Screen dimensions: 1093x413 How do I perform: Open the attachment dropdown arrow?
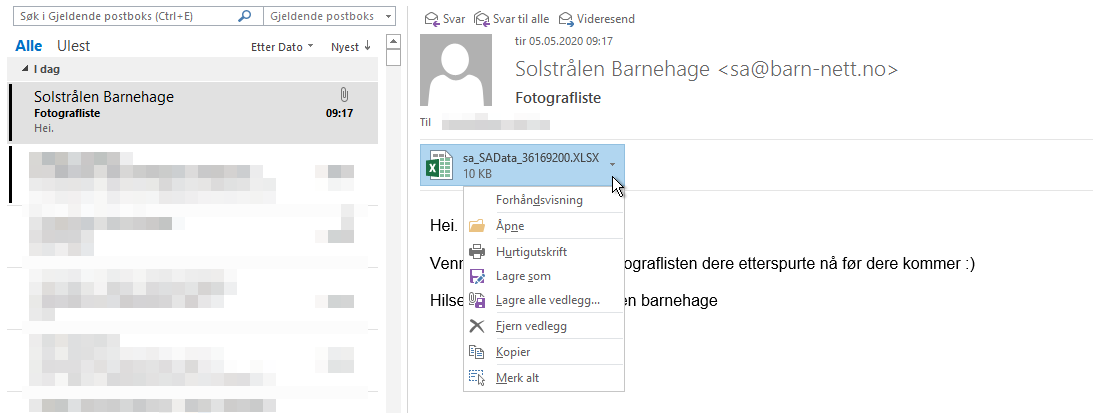tap(612, 165)
